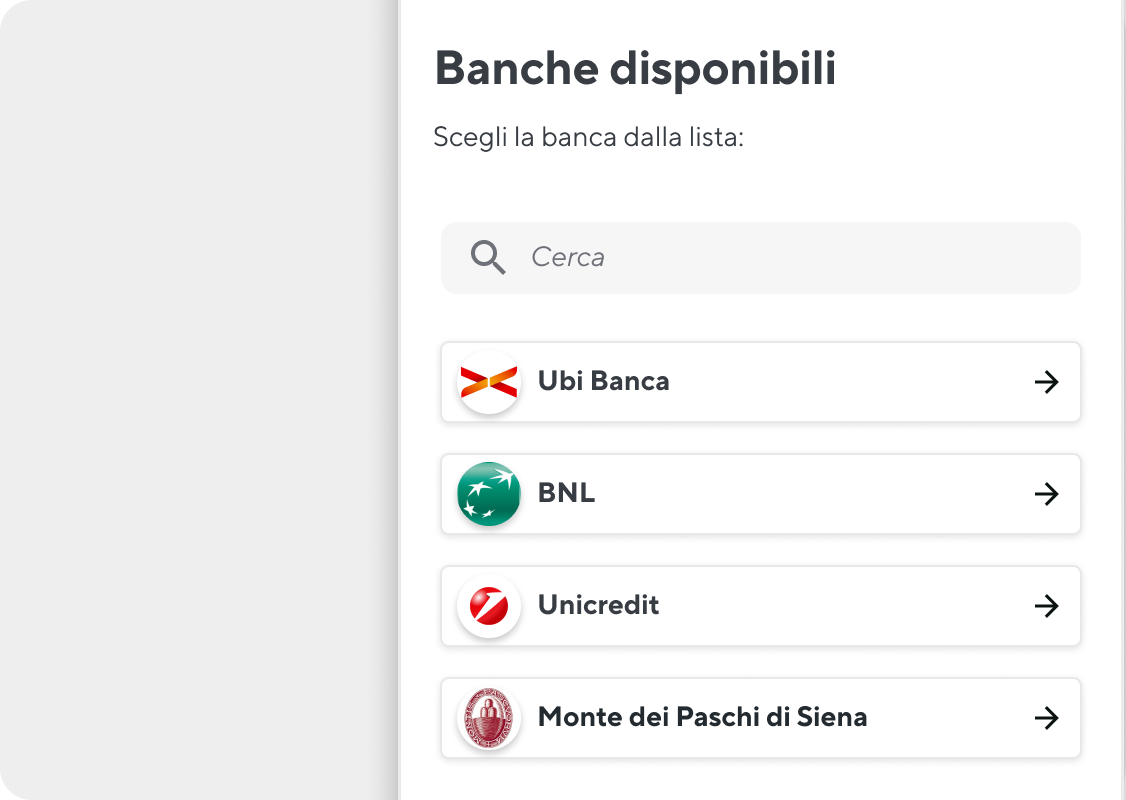Image resolution: width=1126 pixels, height=800 pixels.
Task: Choose Unicredit from the bank list
Action: pyautogui.click(x=760, y=605)
